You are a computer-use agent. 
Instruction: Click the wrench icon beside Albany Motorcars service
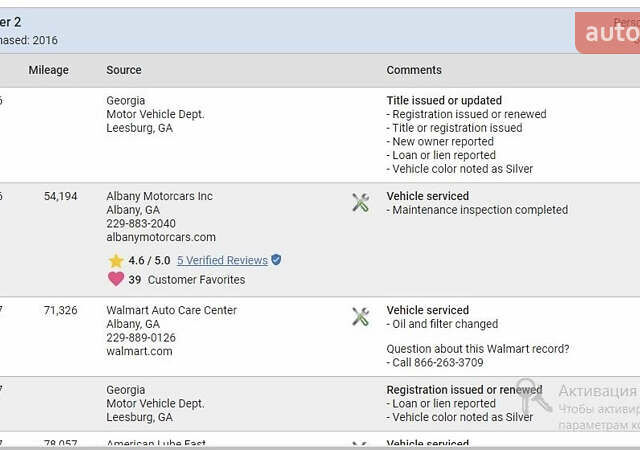(360, 203)
